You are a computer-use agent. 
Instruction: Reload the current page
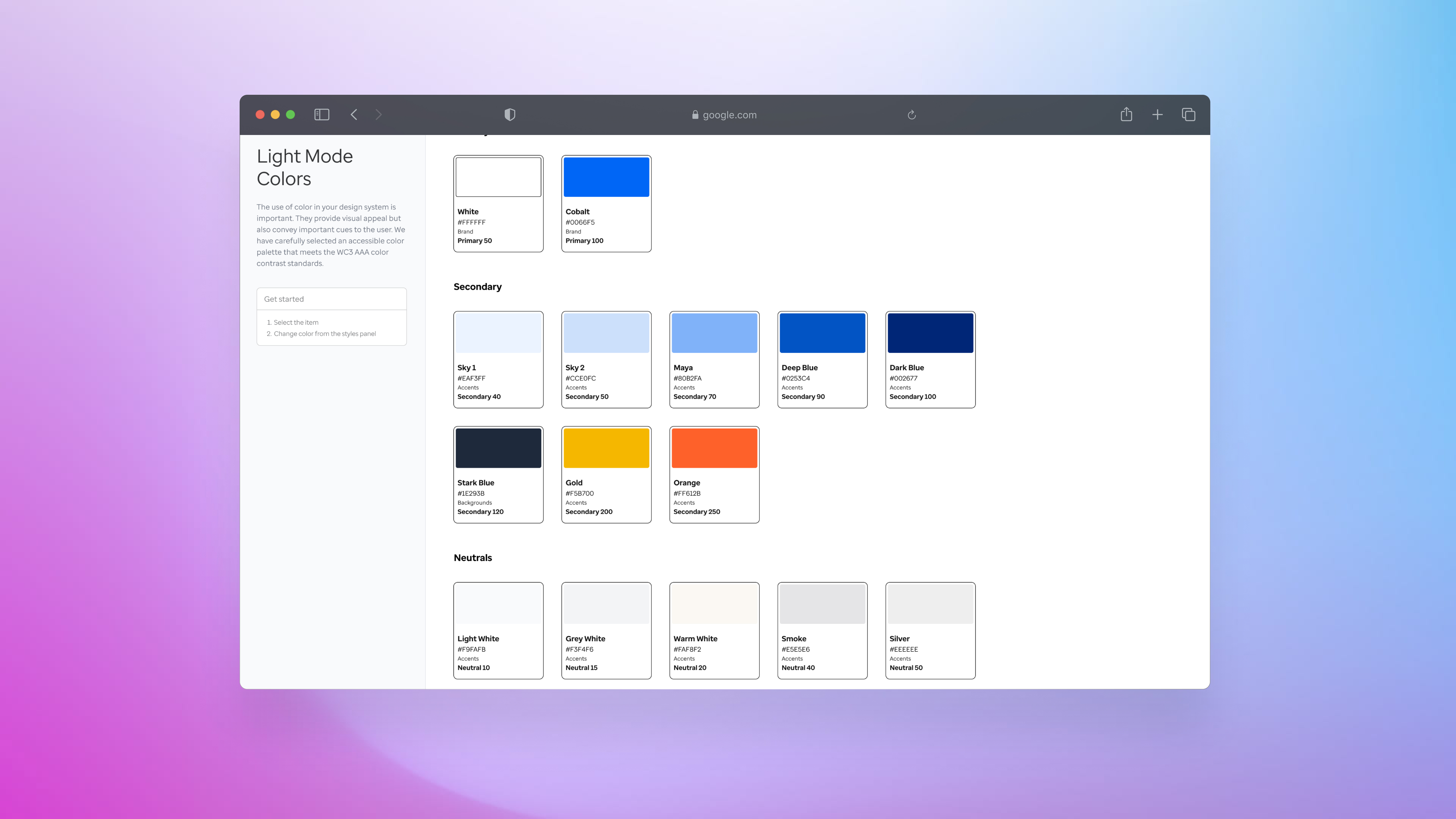(x=912, y=115)
